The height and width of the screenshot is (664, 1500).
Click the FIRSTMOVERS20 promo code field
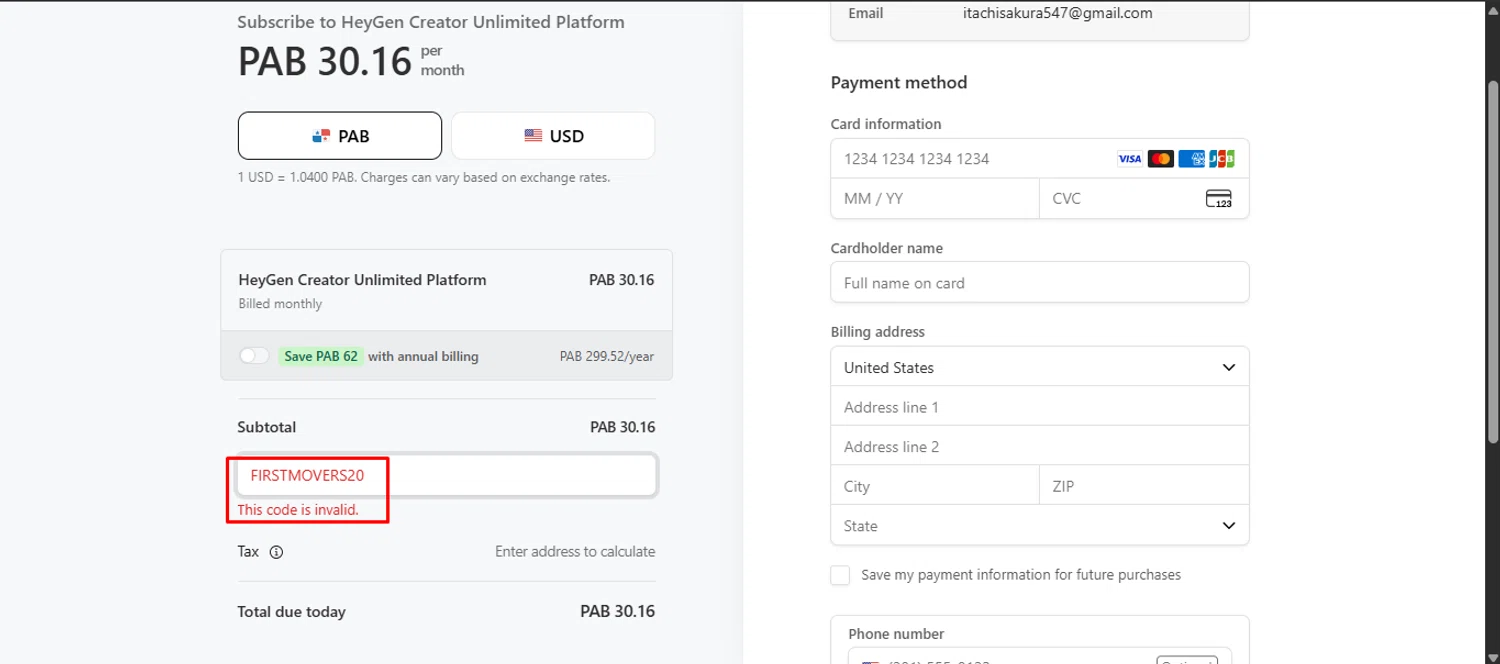pyautogui.click(x=446, y=476)
